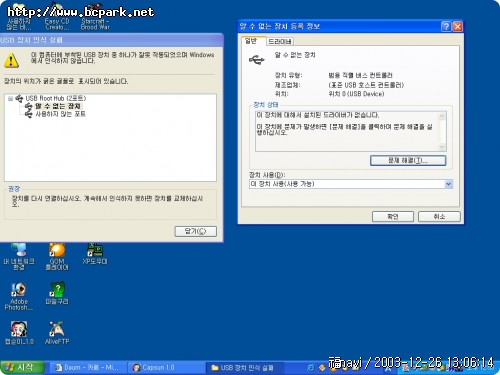Viewport: 500px width, 375px height.
Task: Switch to the 드라이버 tab
Action: pyautogui.click(x=280, y=42)
